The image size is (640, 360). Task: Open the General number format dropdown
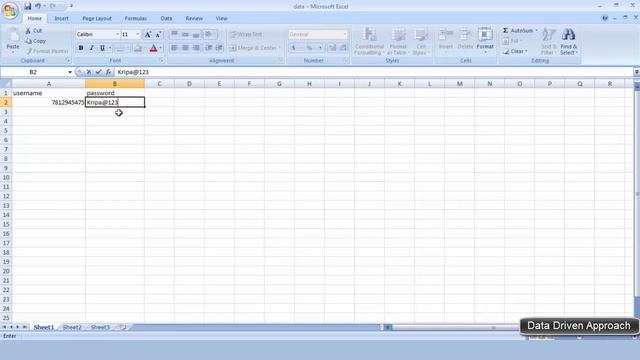point(344,34)
